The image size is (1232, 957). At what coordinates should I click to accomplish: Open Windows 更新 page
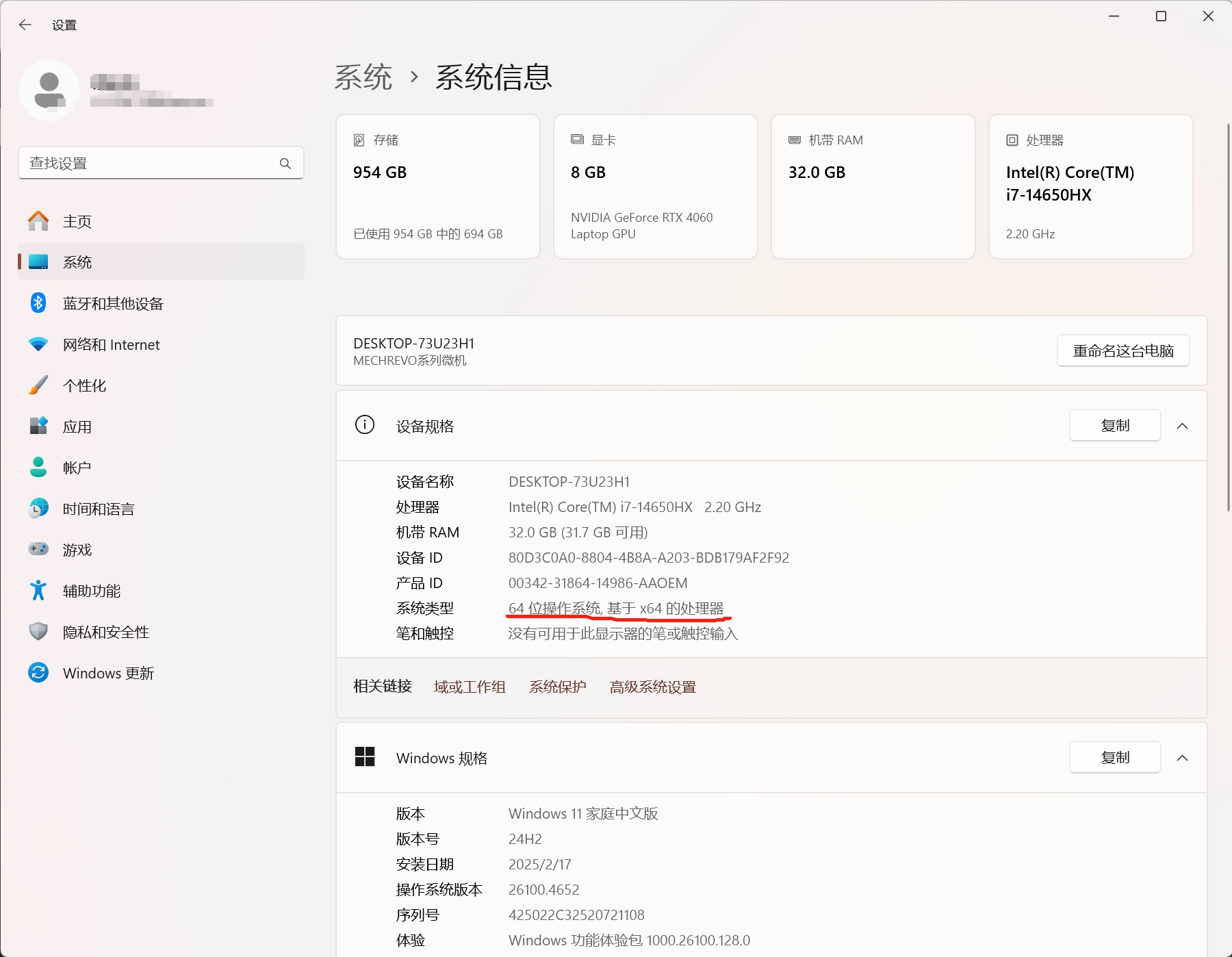click(x=162, y=673)
